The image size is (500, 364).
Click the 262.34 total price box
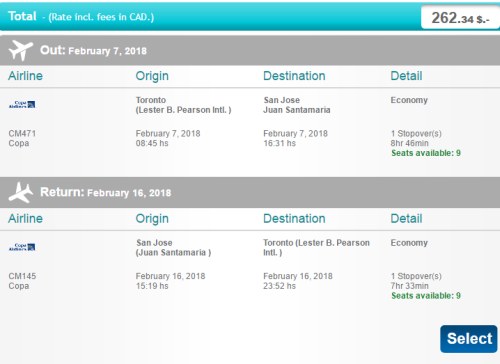460,18
